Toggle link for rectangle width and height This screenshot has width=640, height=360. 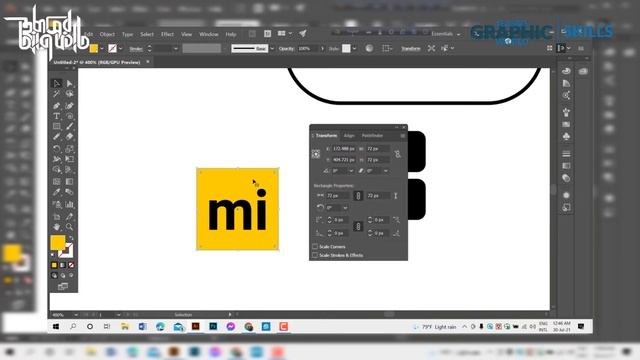(x=358, y=196)
